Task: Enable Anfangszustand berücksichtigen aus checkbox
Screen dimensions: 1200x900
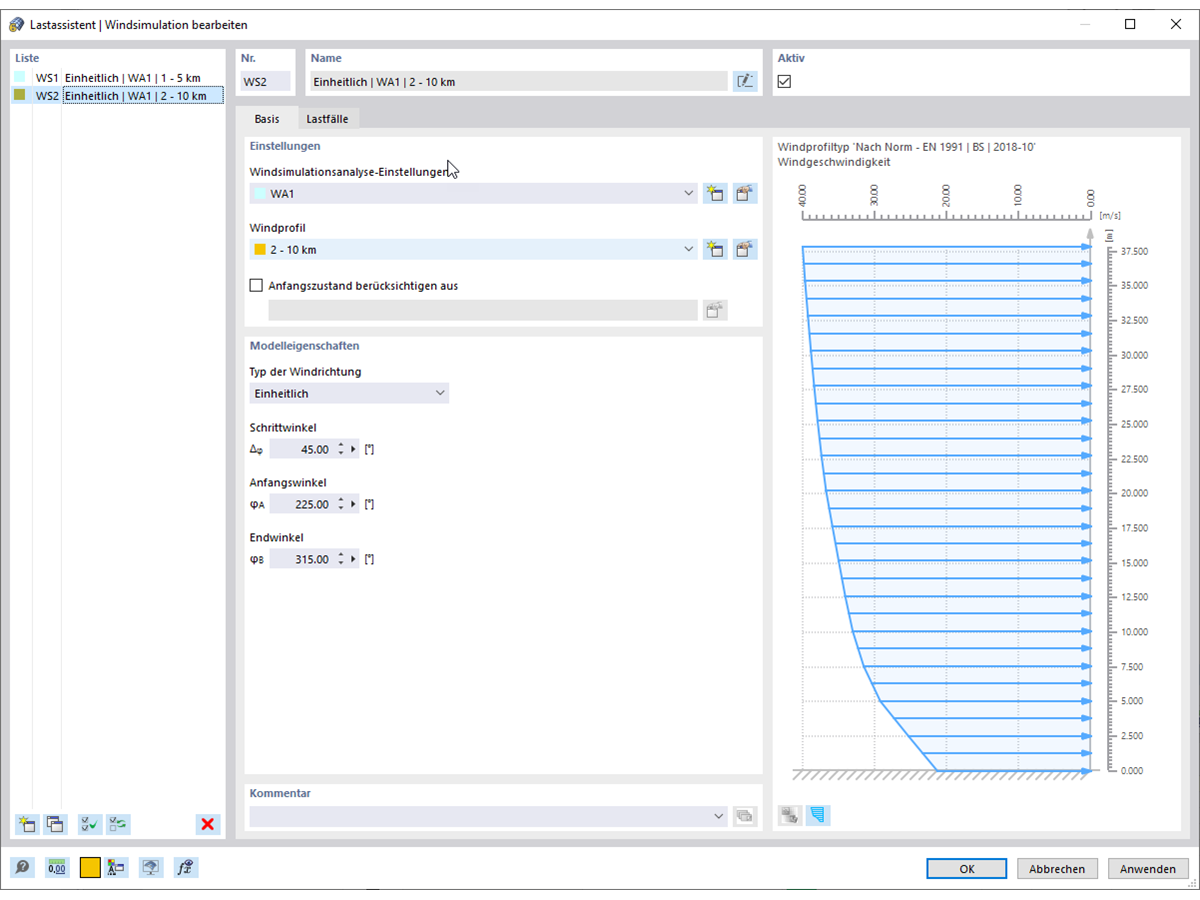Action: pyautogui.click(x=256, y=286)
